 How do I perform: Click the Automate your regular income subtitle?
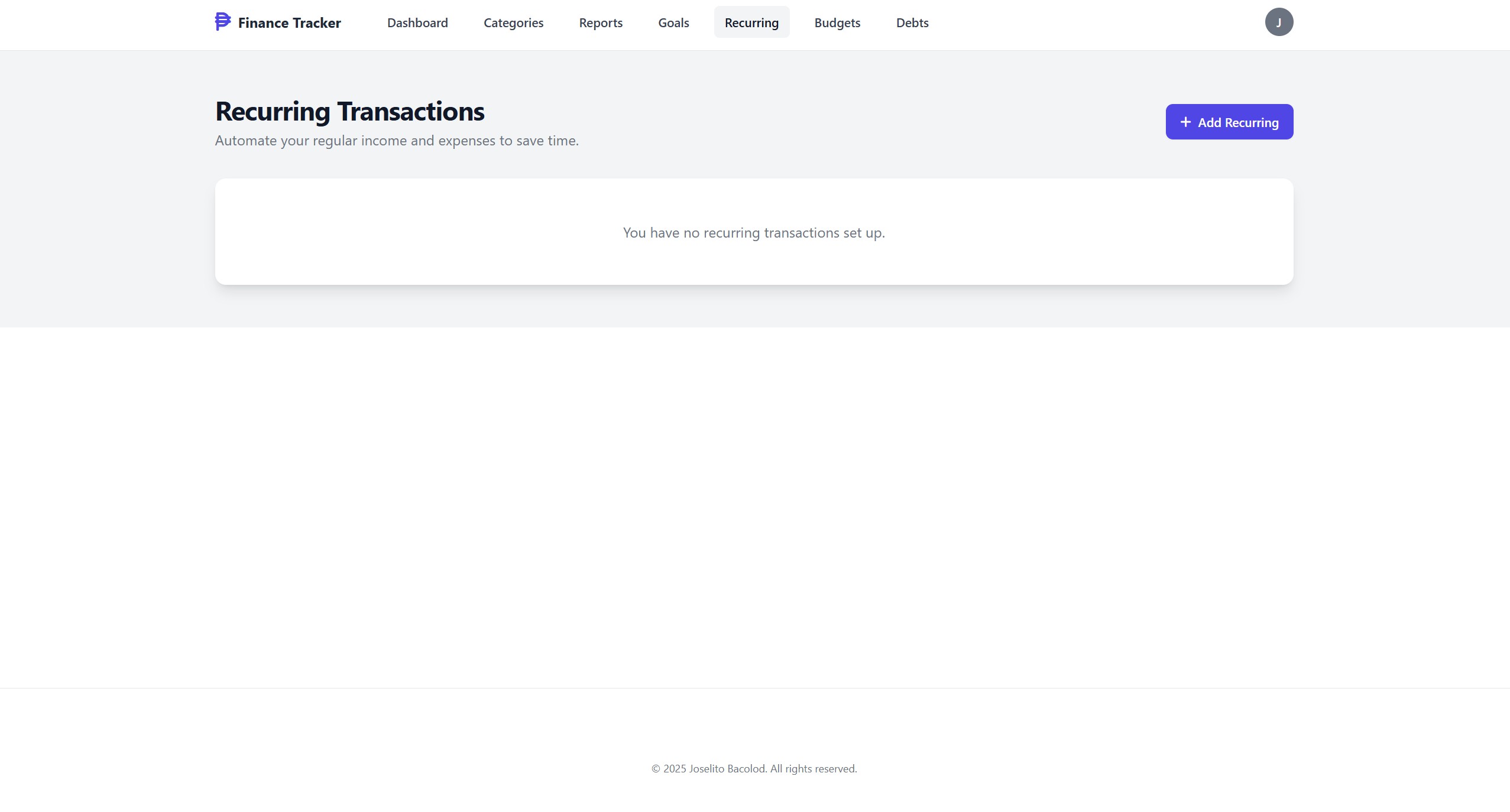(396, 141)
